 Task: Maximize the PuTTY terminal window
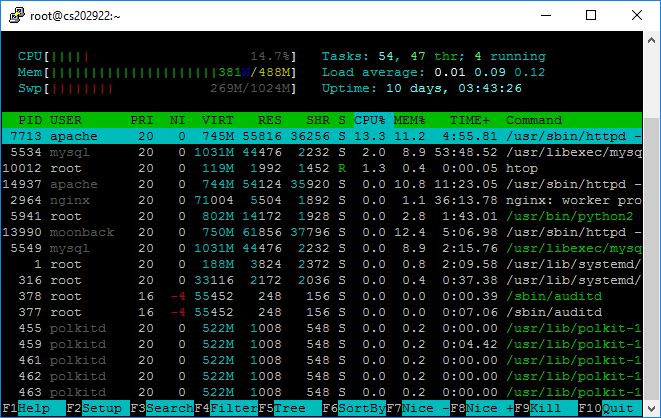click(591, 15)
